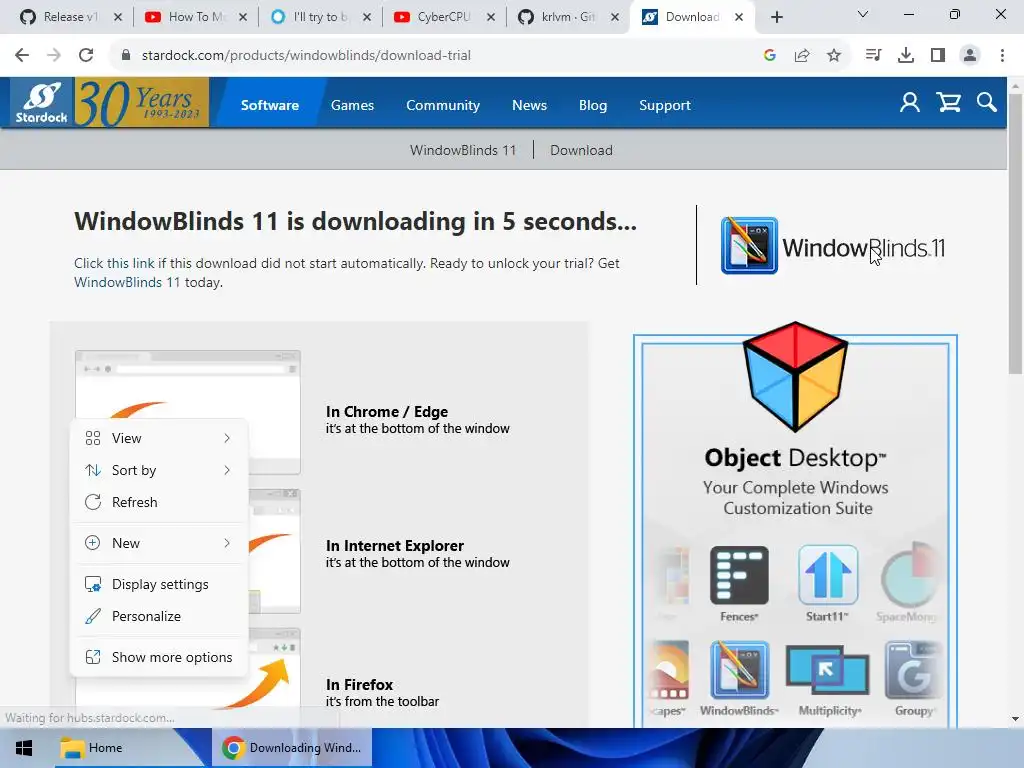The height and width of the screenshot is (768, 1024).
Task: Click the Stardock logo in the header
Action: point(42,102)
